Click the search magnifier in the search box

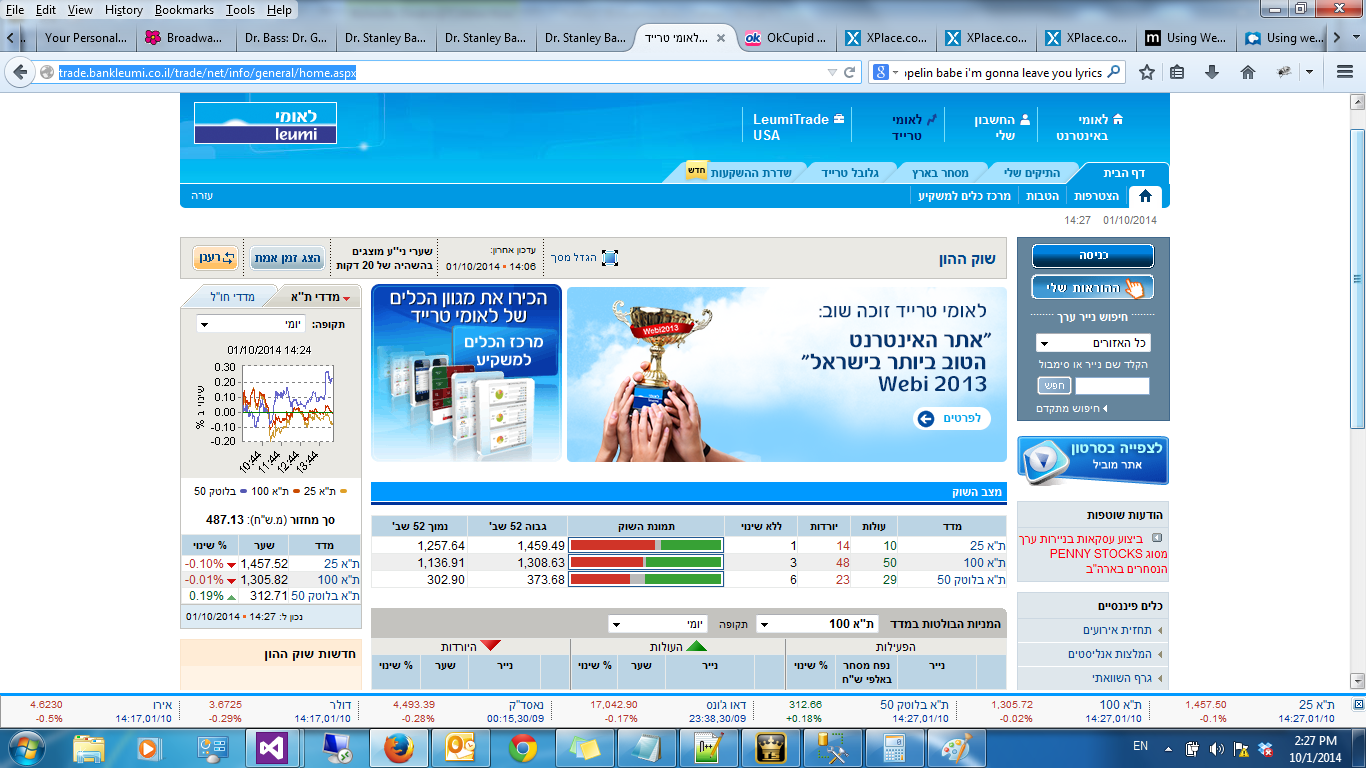pos(1114,72)
